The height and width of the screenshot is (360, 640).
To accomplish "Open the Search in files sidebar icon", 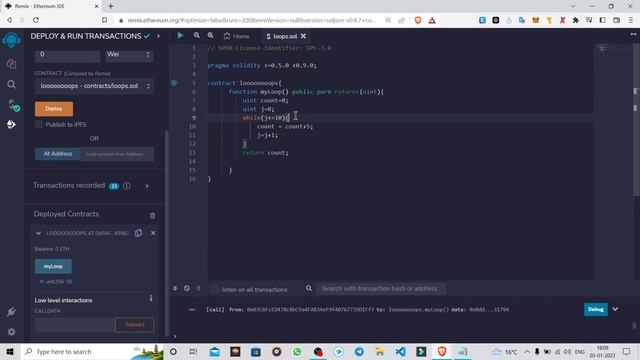I will click(x=11, y=84).
